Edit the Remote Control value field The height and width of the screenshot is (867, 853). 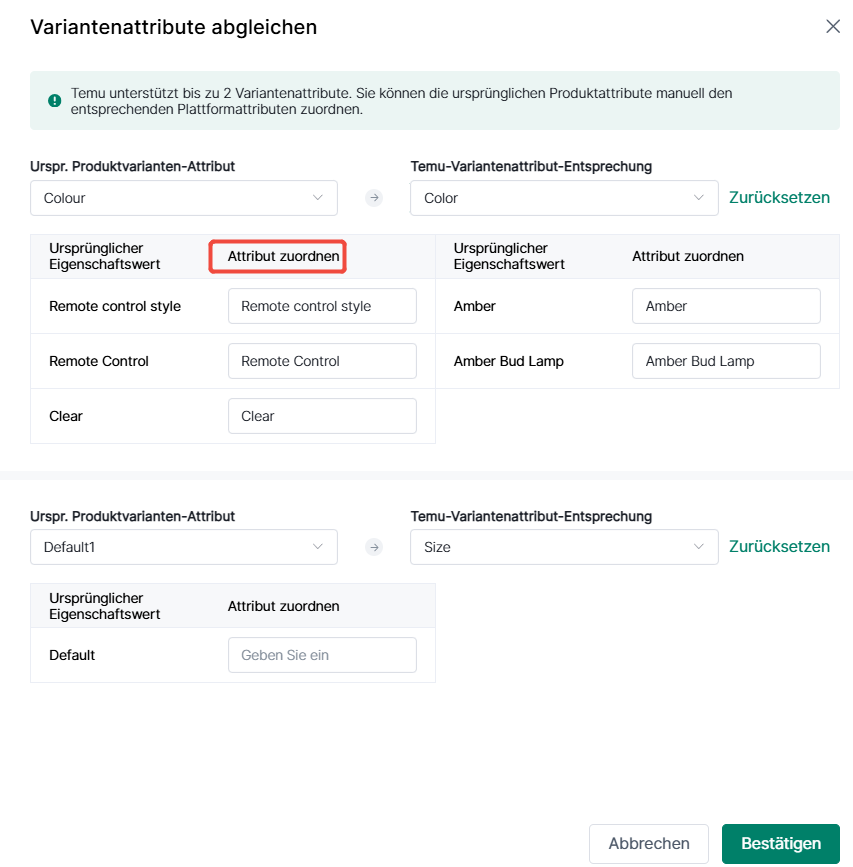tap(322, 361)
